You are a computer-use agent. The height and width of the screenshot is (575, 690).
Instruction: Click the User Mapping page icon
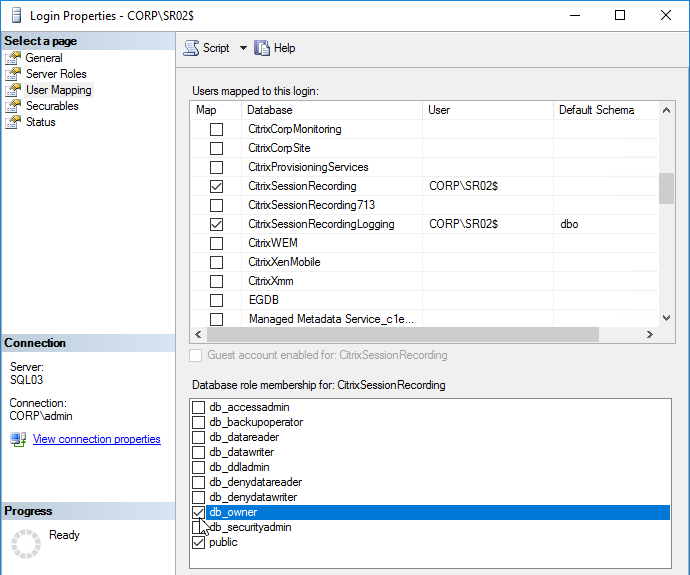pos(13,90)
